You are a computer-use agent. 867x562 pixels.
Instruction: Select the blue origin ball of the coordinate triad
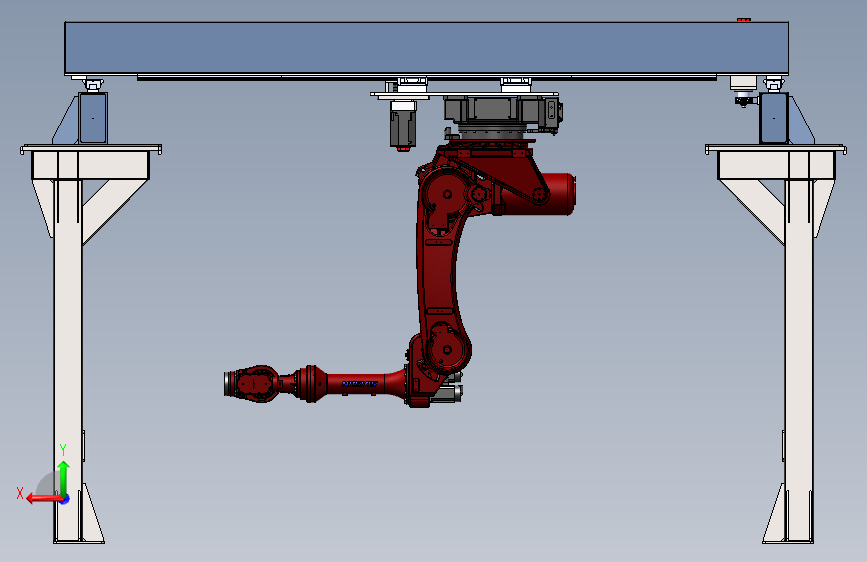65,499
